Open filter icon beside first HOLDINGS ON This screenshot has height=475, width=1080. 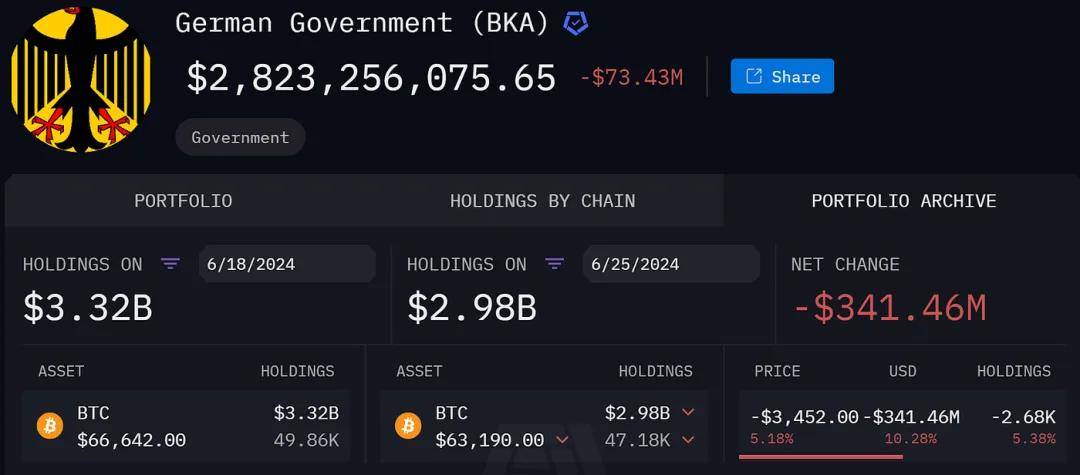coord(170,264)
